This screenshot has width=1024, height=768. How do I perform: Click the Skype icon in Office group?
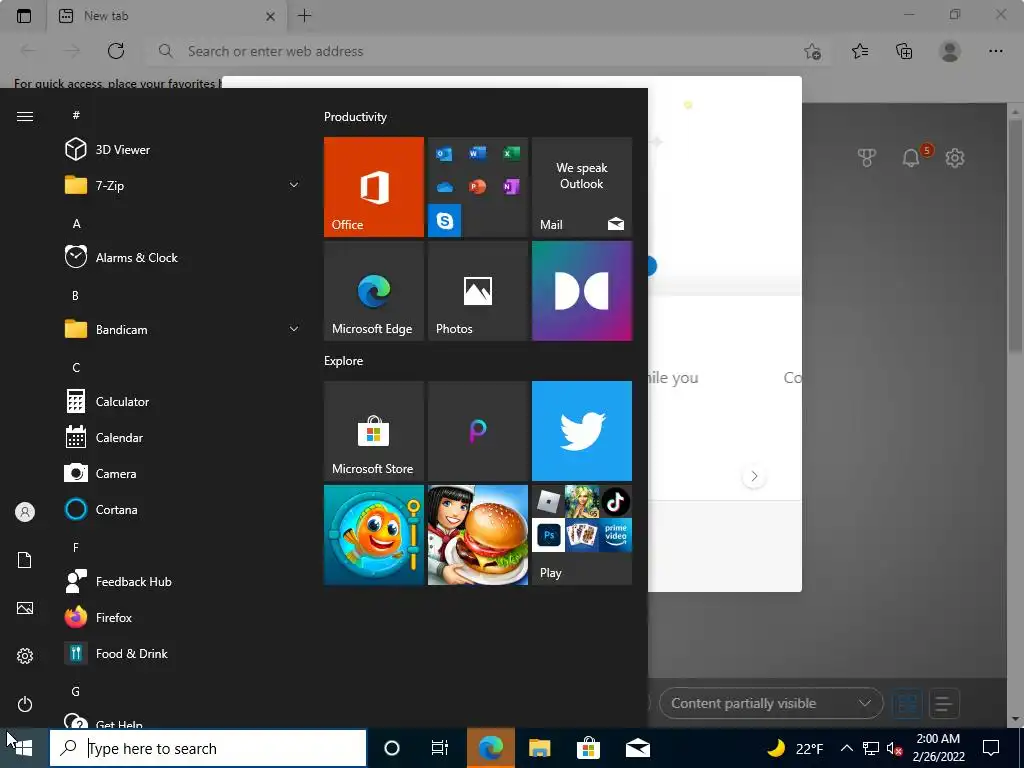445,221
